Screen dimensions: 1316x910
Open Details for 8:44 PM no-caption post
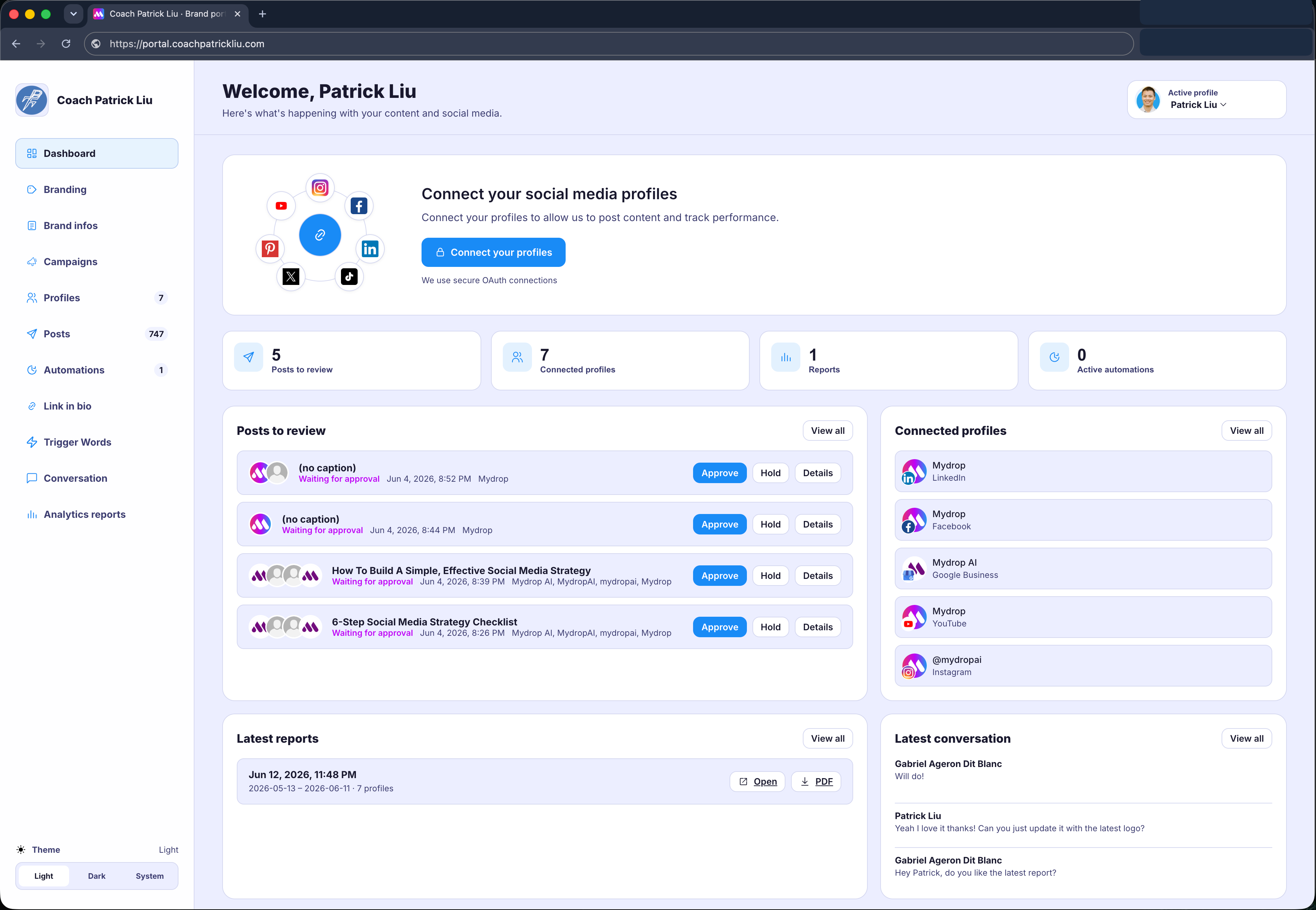[x=817, y=524]
